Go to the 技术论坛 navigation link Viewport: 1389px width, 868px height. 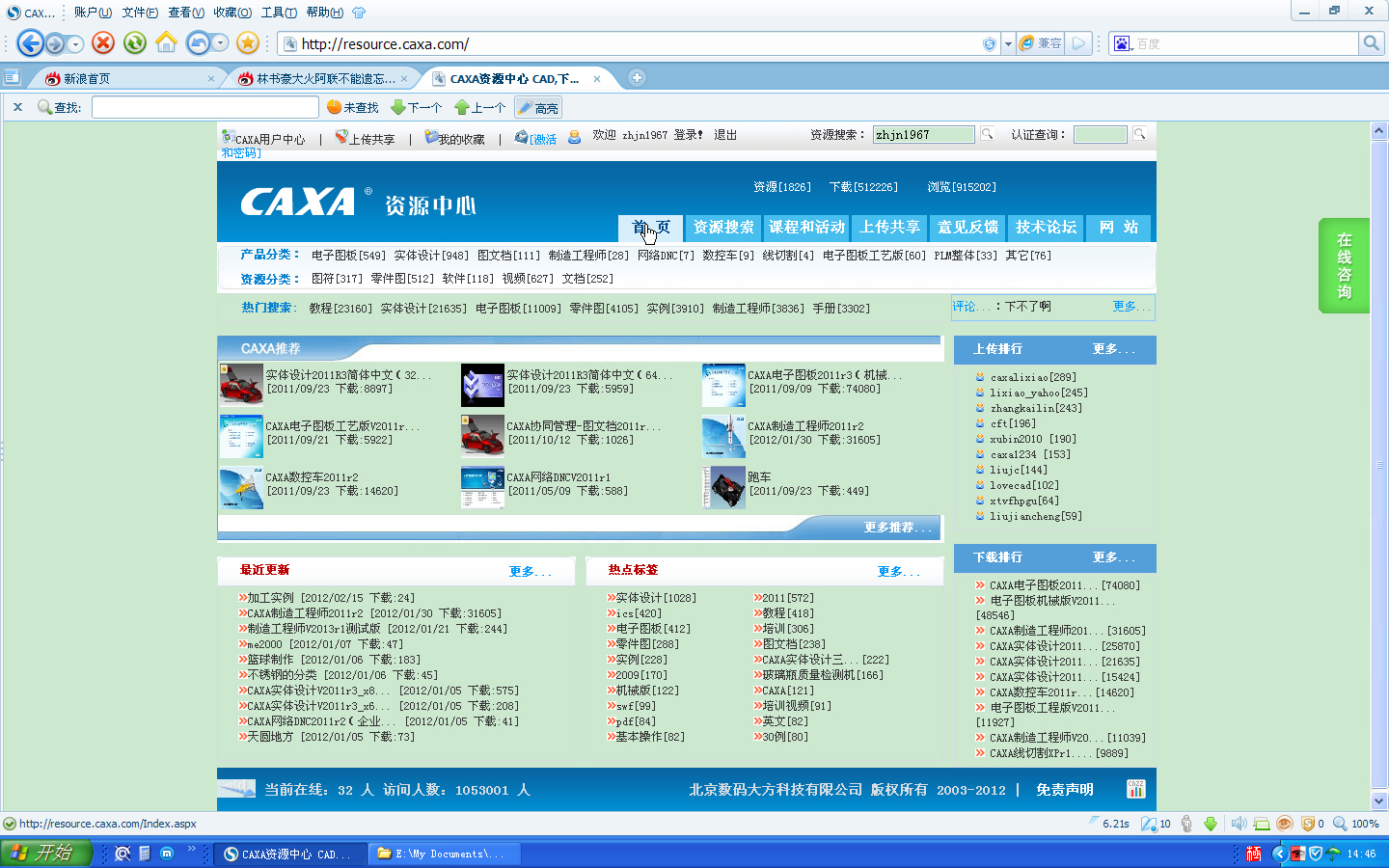pyautogui.click(x=1046, y=228)
